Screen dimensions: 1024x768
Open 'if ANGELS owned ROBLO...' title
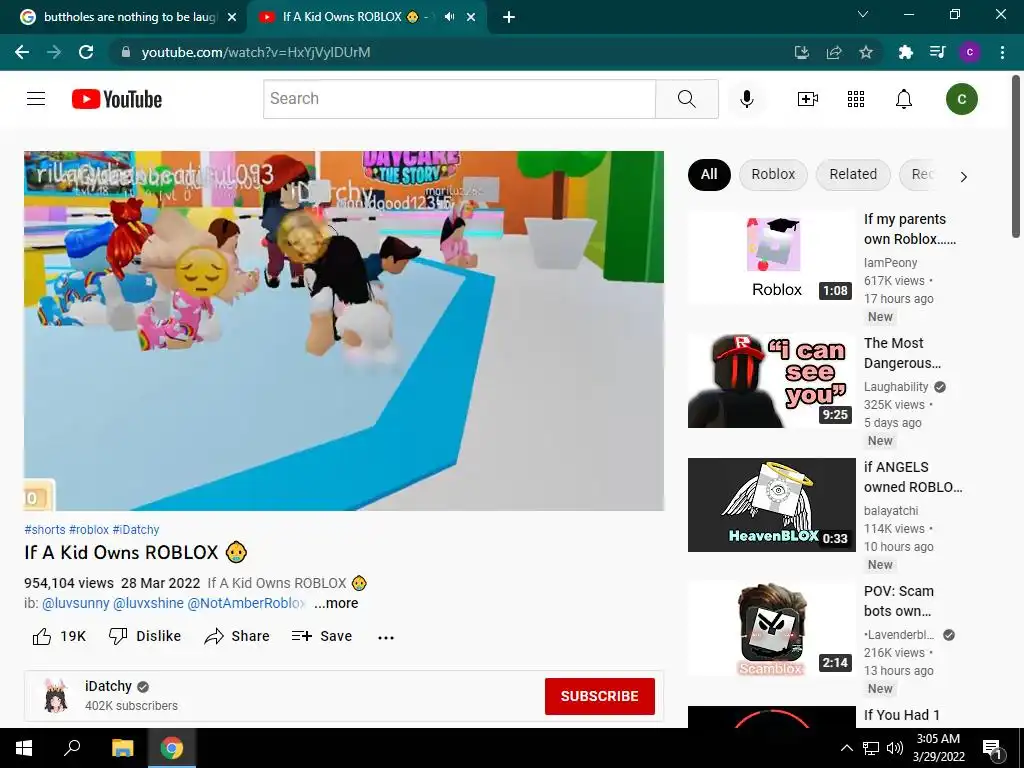[913, 477]
